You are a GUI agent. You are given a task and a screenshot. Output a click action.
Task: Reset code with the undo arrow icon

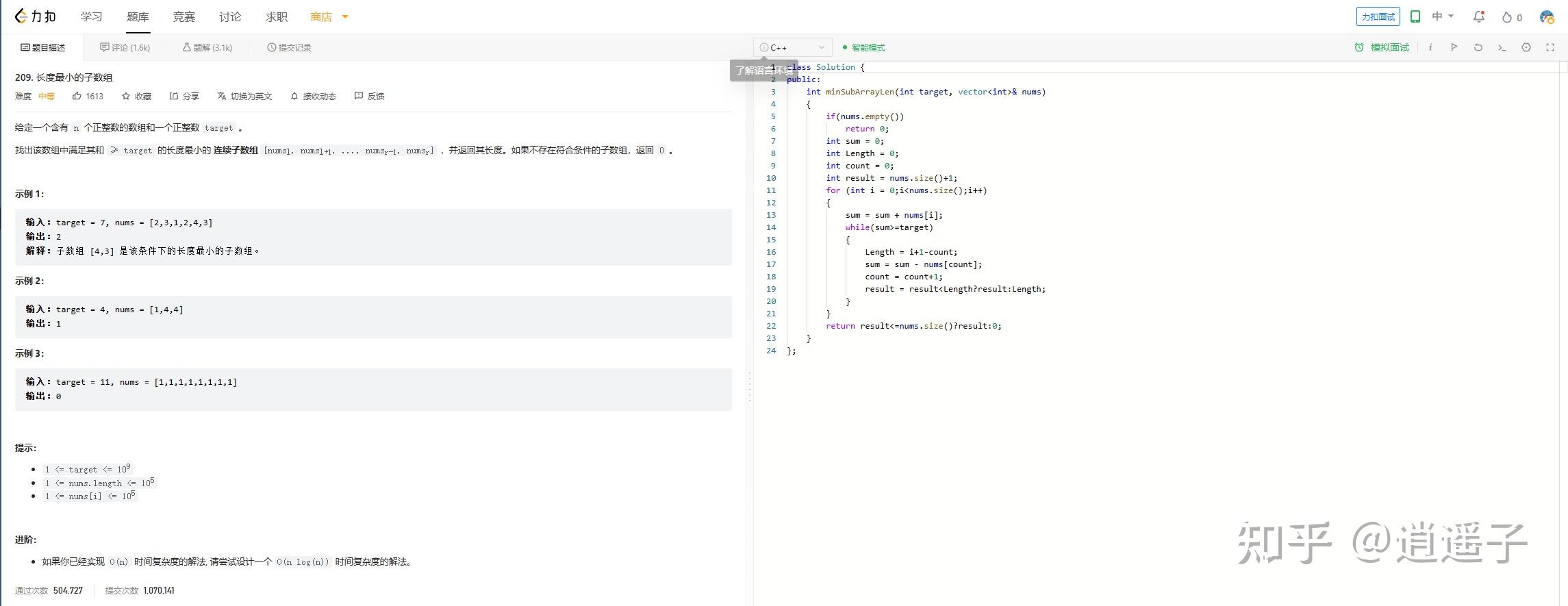pos(1478,47)
